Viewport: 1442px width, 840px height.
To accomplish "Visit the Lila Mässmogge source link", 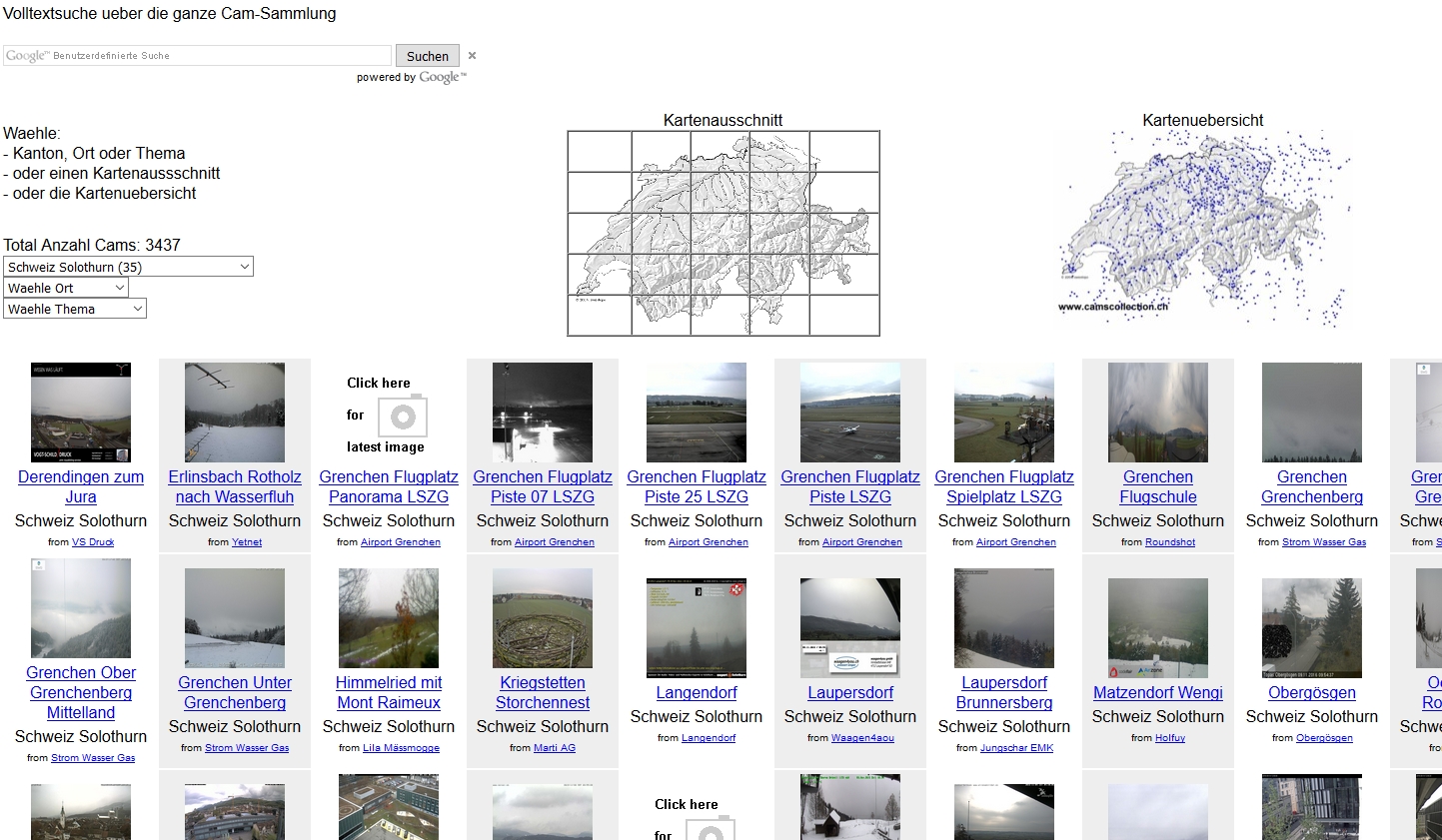I will tap(401, 748).
